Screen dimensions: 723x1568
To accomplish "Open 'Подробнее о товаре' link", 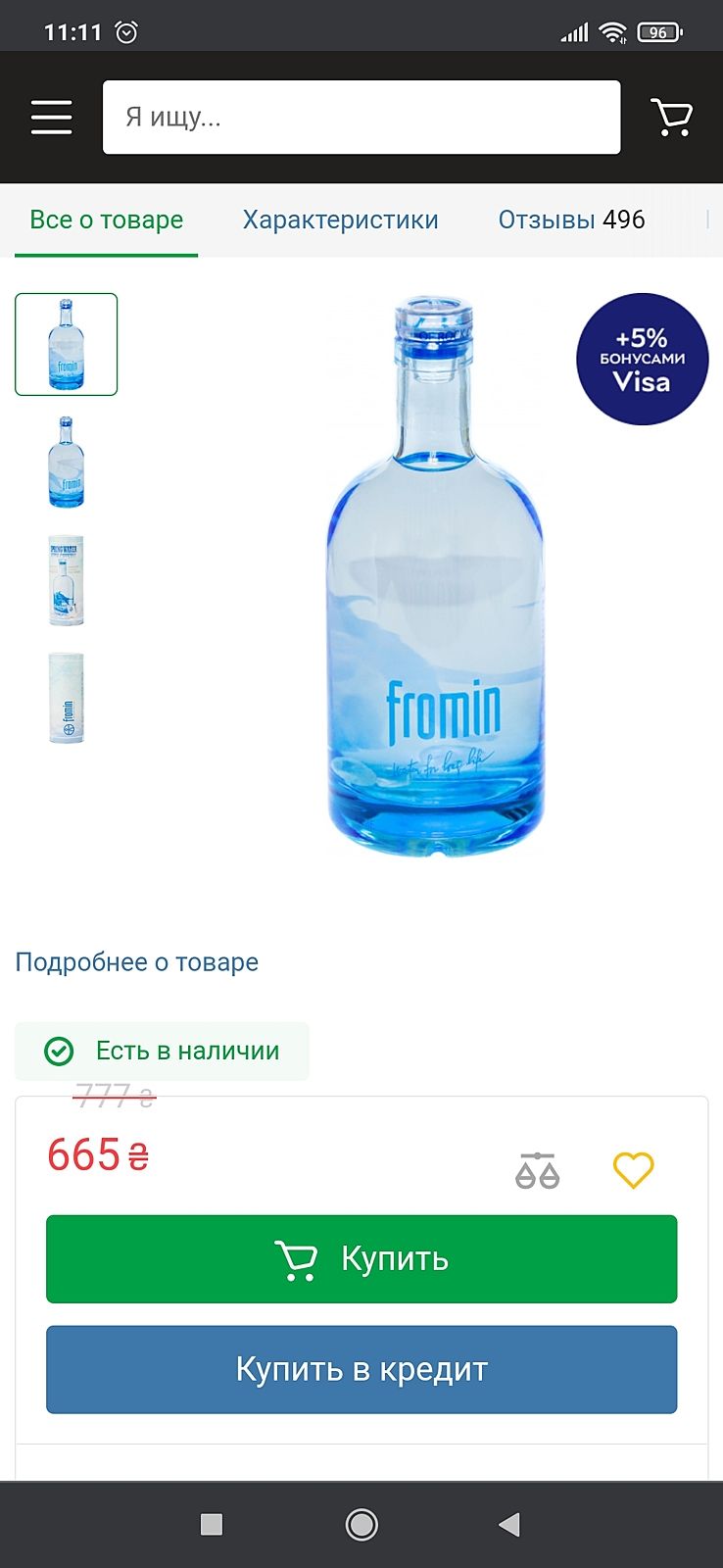I will pos(137,962).
